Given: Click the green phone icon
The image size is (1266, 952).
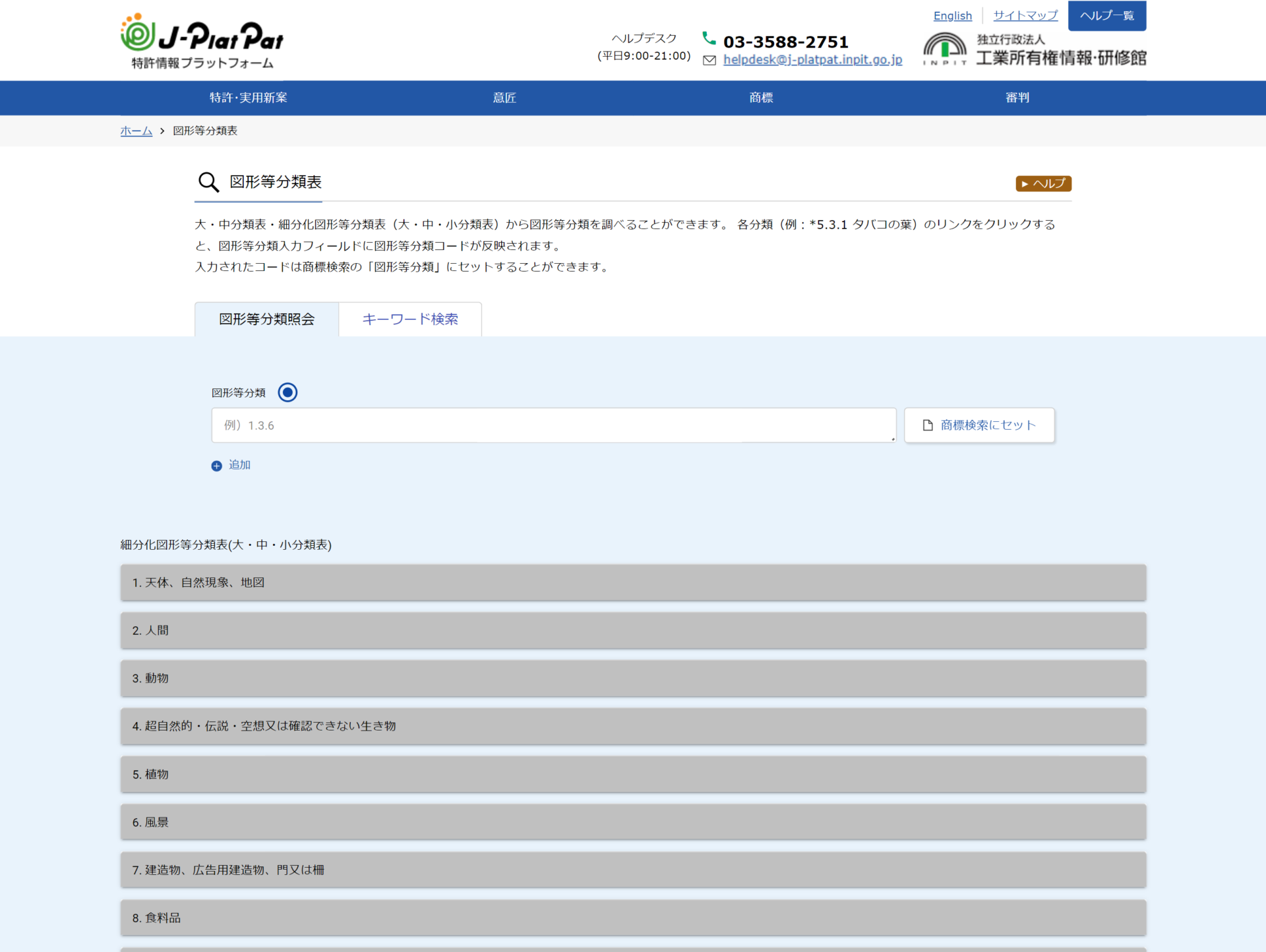Looking at the screenshot, I should click(709, 39).
